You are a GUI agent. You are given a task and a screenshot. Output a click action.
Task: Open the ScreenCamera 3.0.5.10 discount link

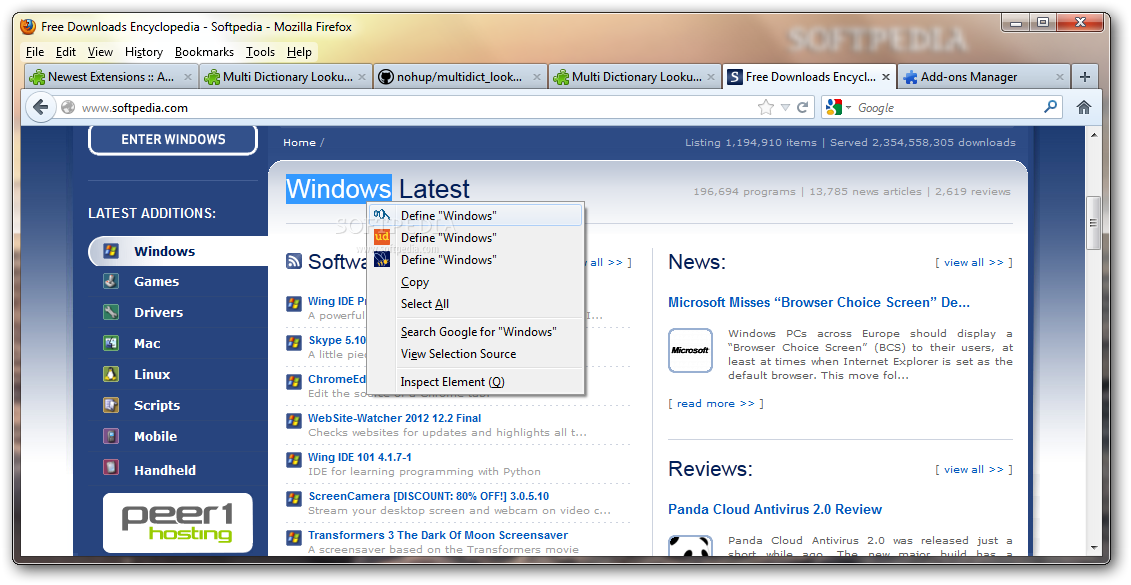tap(428, 496)
